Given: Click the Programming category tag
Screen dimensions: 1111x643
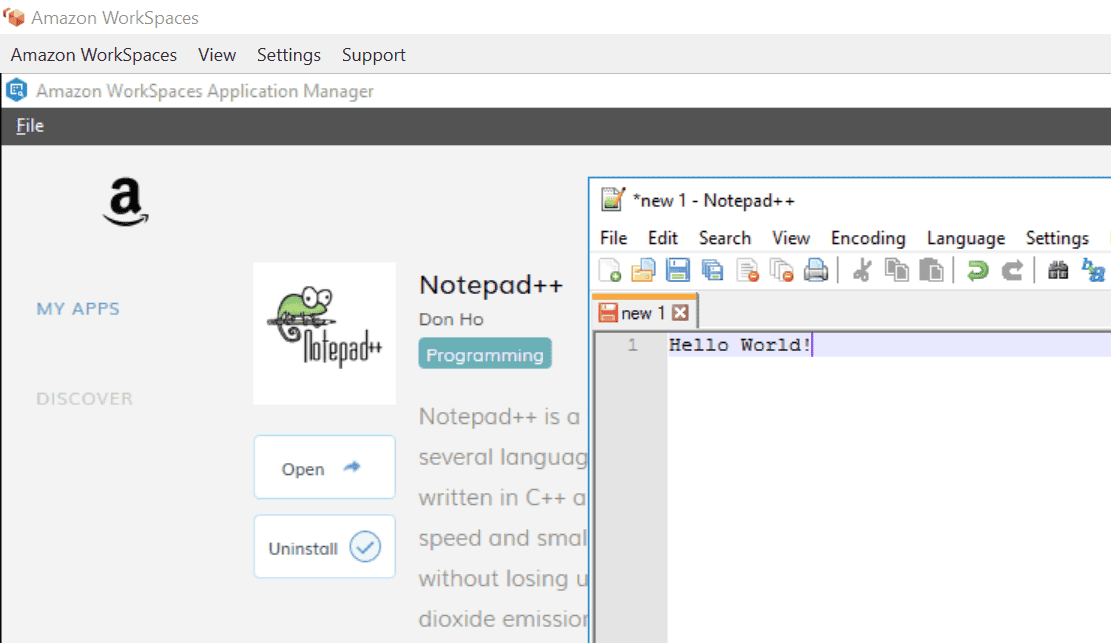Looking at the screenshot, I should [485, 355].
